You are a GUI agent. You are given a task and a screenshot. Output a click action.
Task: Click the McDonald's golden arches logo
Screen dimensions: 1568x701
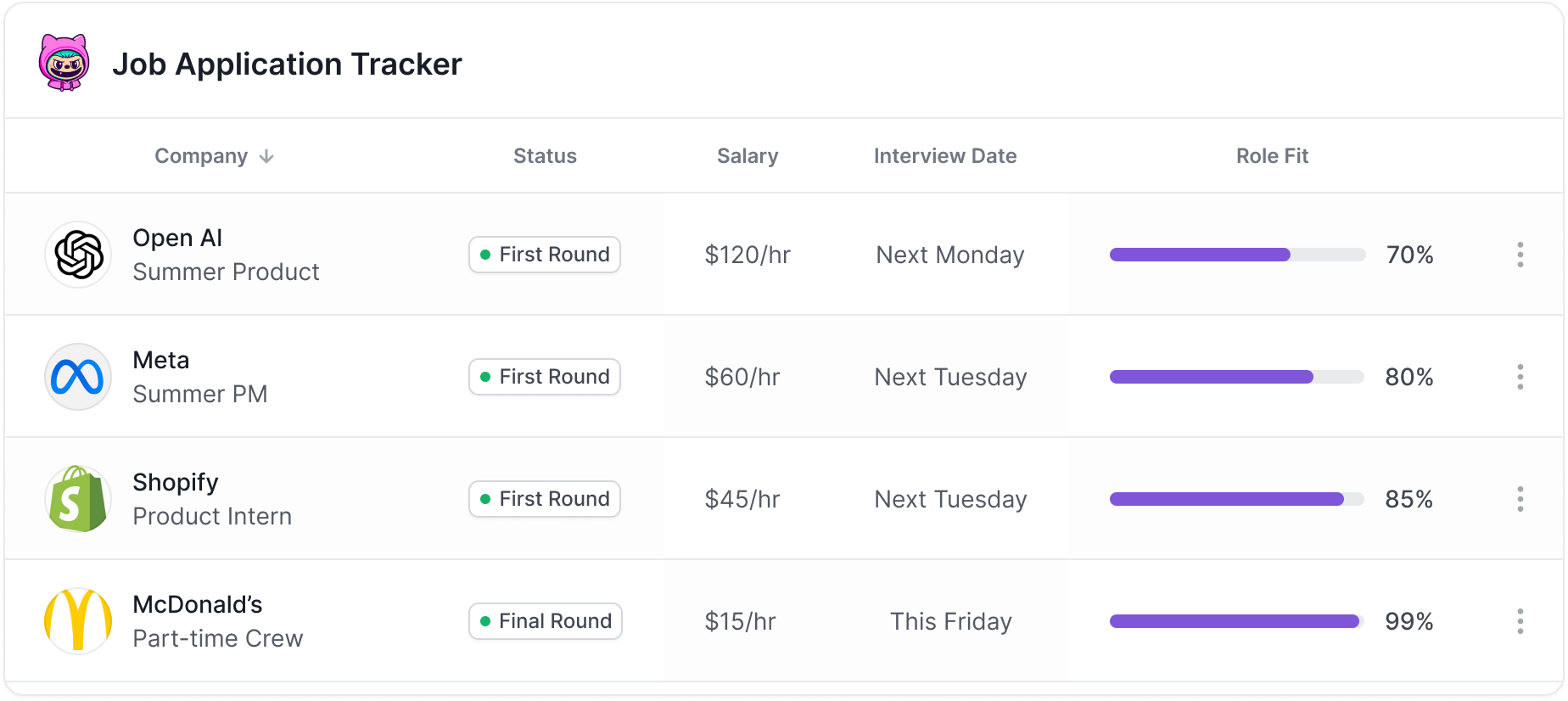[x=78, y=621]
